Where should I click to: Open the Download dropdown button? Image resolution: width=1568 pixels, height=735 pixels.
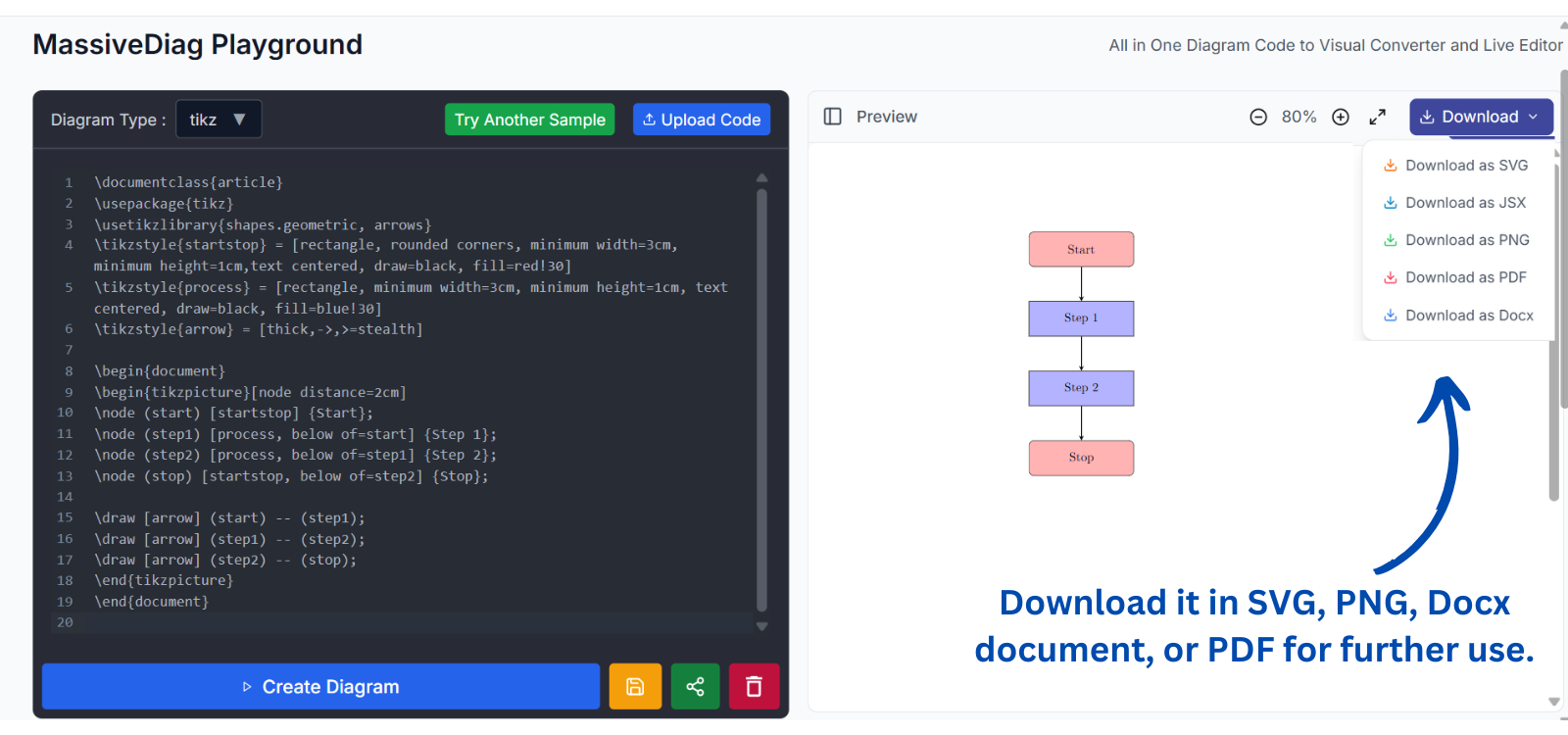[1481, 117]
